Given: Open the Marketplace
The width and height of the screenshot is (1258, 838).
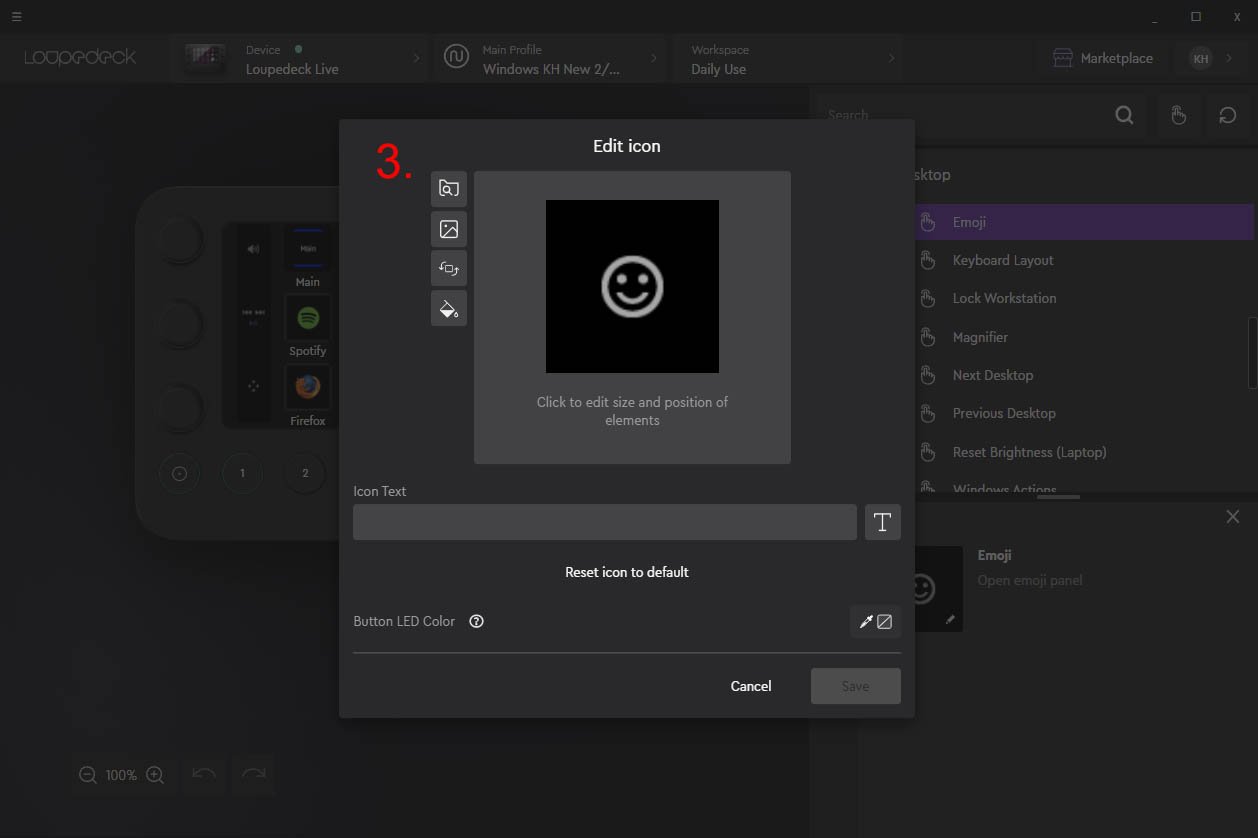Looking at the screenshot, I should pyautogui.click(x=1103, y=58).
